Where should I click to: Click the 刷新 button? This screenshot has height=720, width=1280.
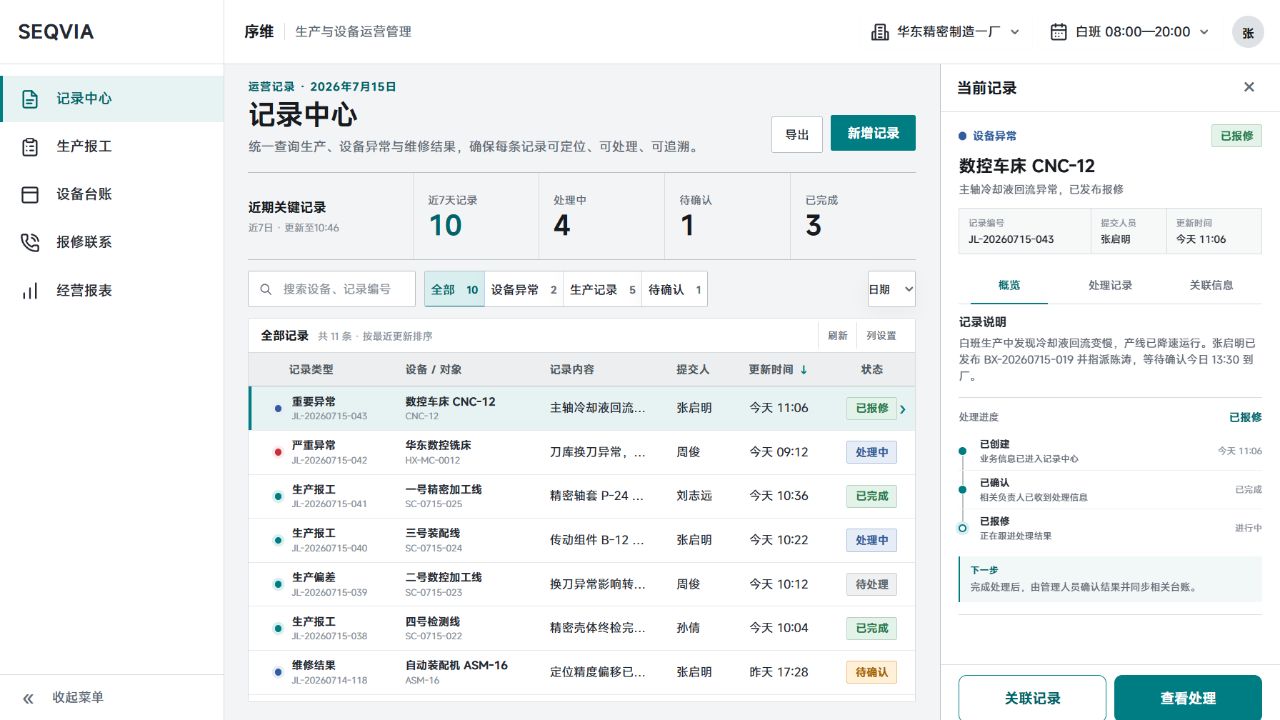(x=837, y=336)
